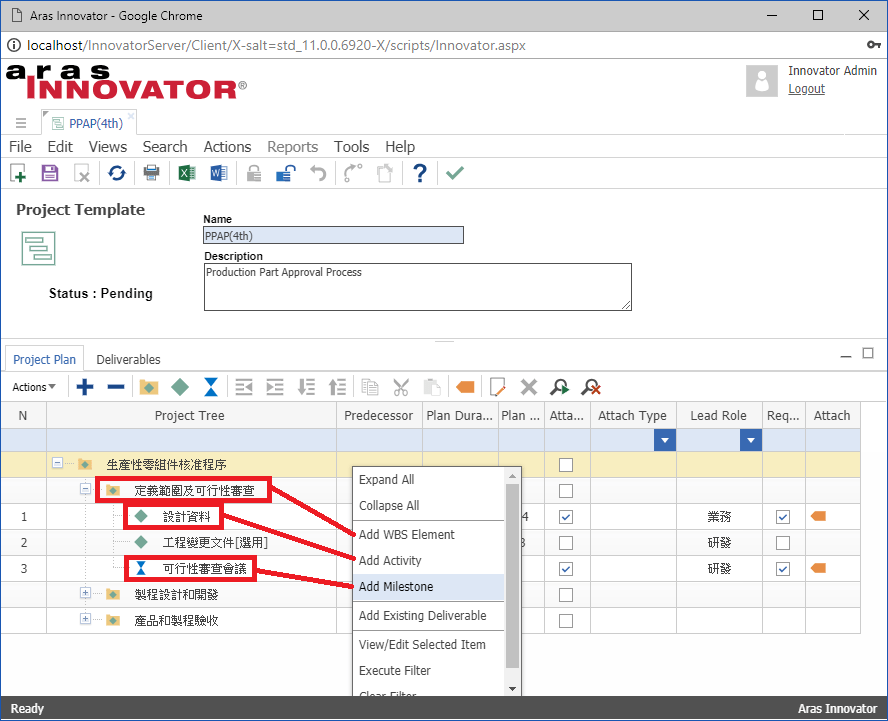Click the green diamond activity toolbar icon
This screenshot has height=721, width=888.
click(180, 387)
